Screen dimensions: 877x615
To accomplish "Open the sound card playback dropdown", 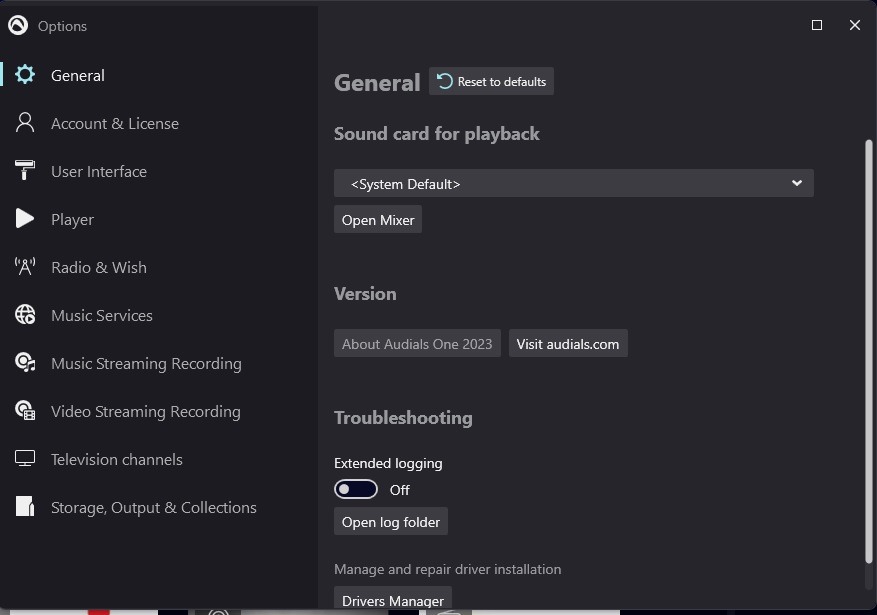I will 573,183.
